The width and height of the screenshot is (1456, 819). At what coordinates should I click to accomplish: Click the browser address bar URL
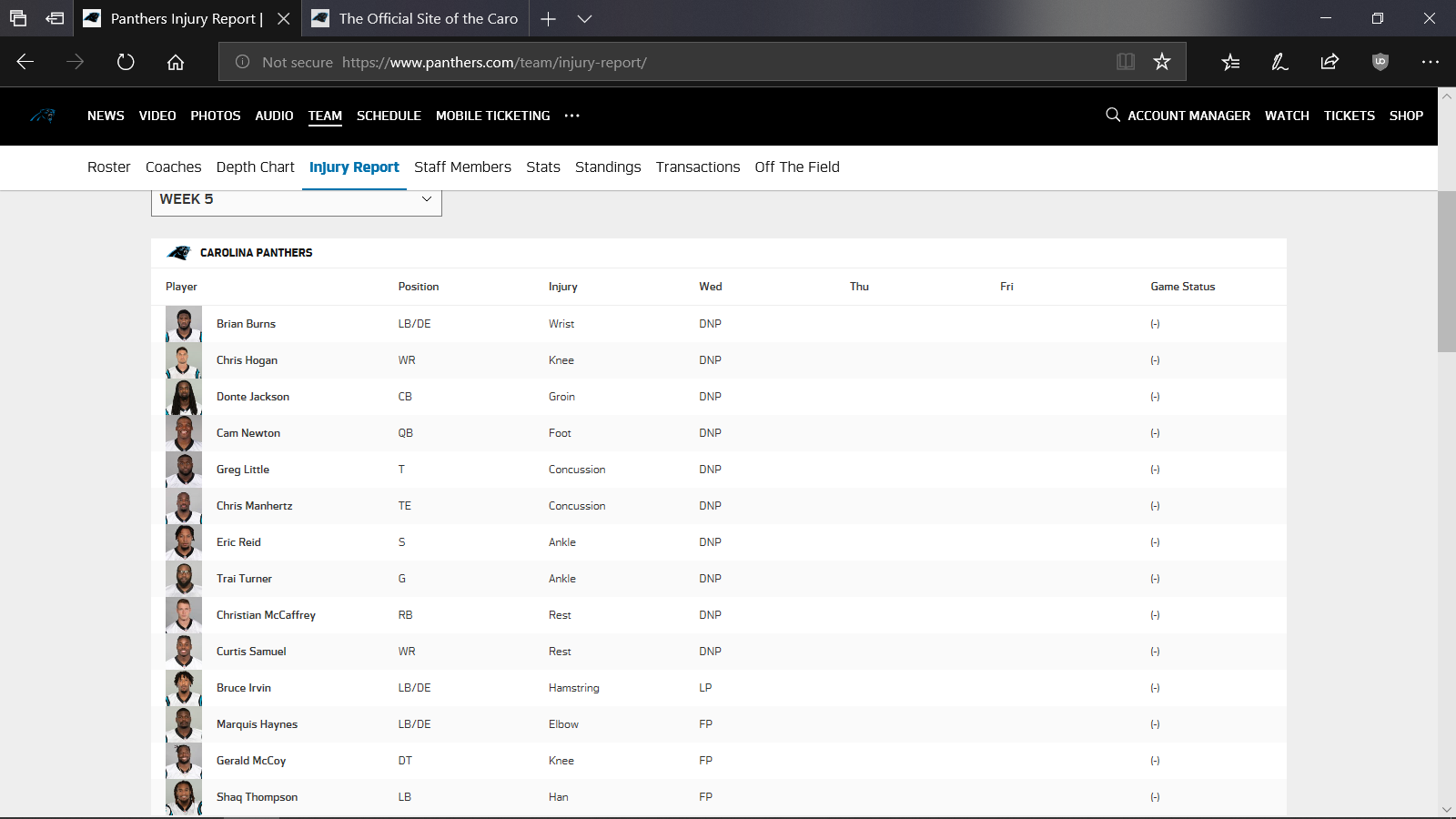tap(494, 63)
